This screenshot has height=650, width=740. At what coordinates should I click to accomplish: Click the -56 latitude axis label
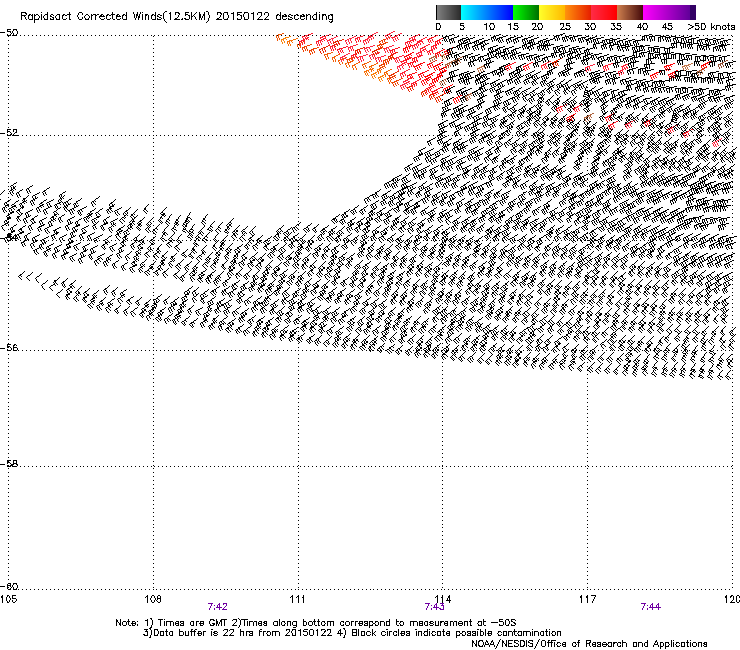[9, 348]
